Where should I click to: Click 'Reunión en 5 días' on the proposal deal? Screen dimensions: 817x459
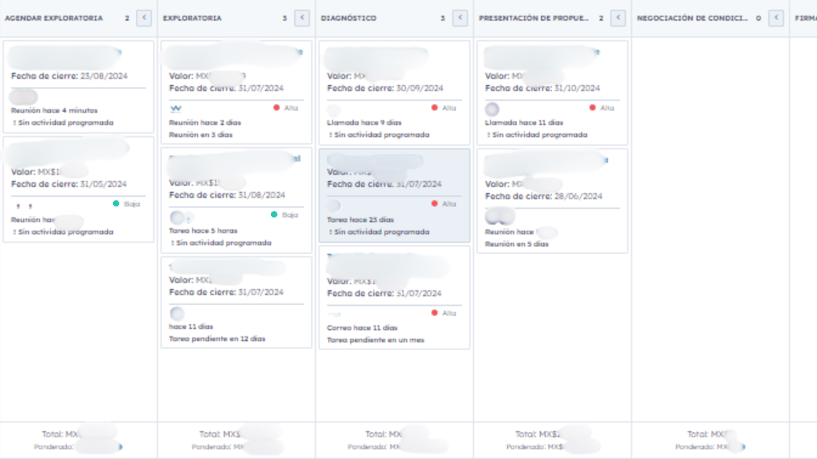[517, 243]
